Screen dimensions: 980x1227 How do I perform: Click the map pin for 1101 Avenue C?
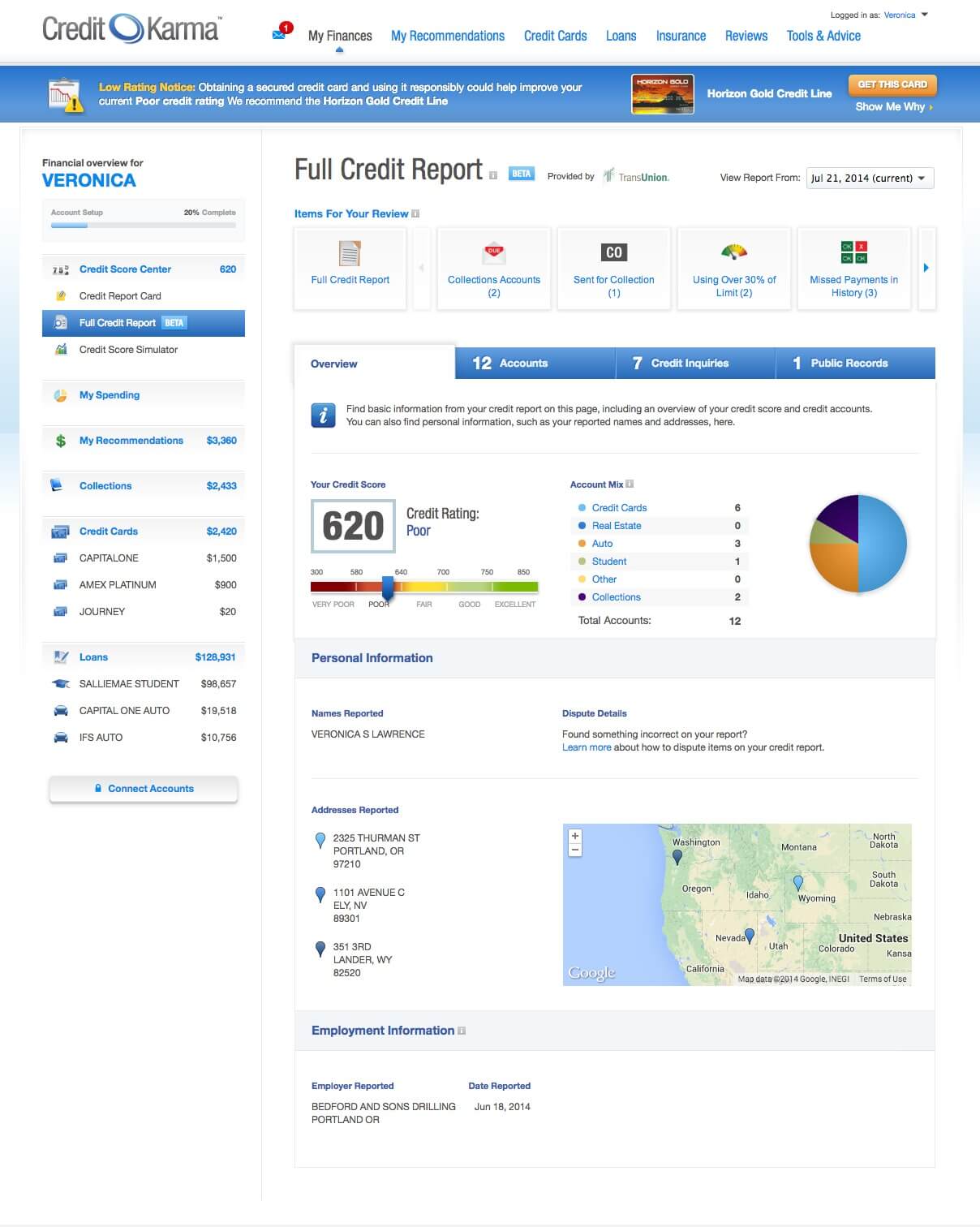tap(320, 894)
